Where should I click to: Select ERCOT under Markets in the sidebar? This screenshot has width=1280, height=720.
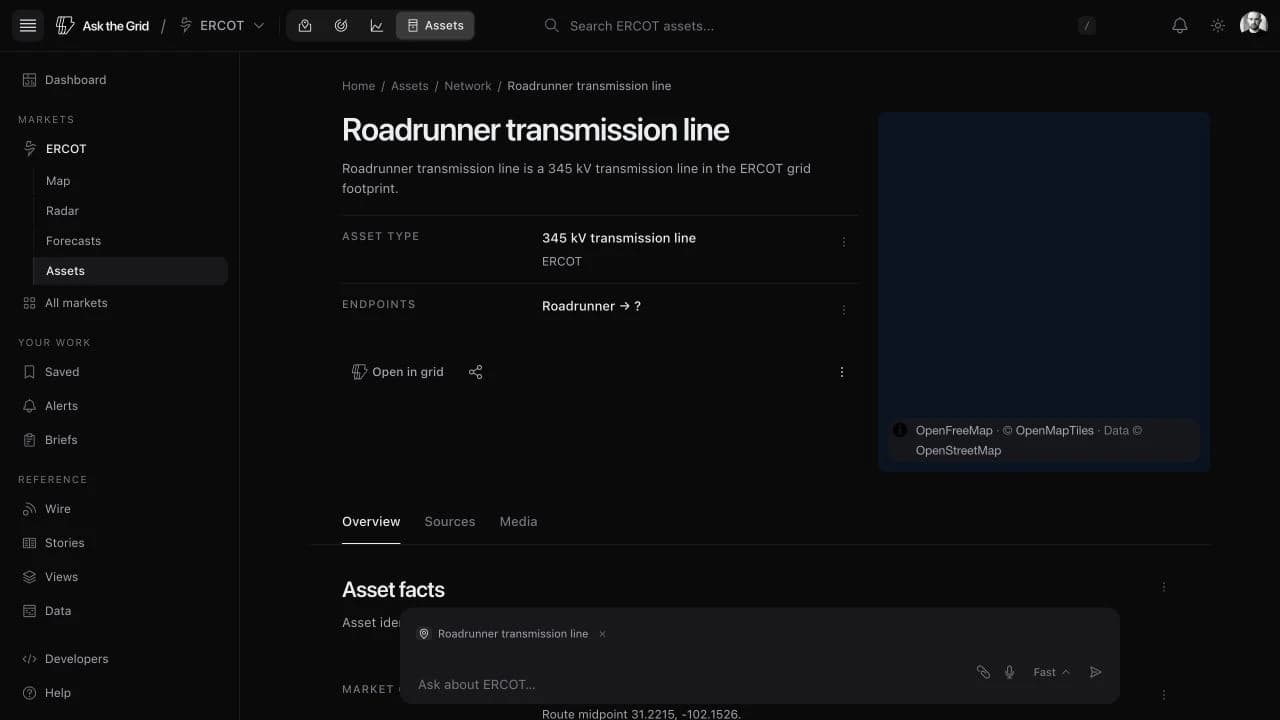point(120,149)
